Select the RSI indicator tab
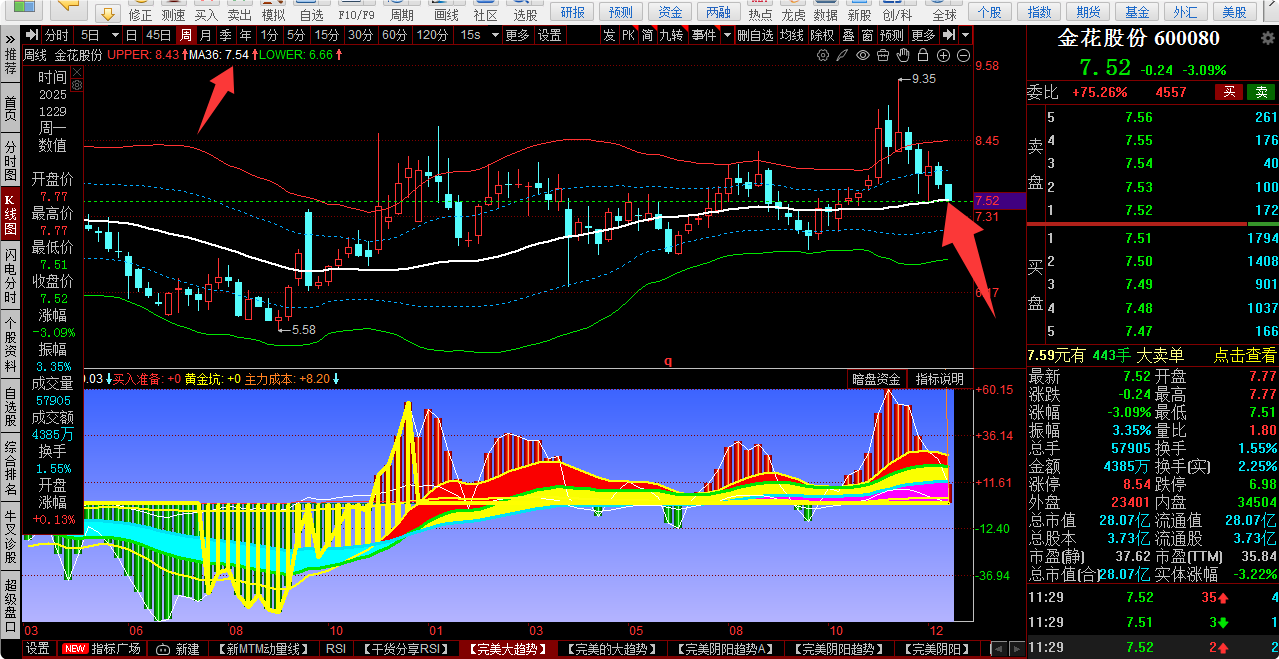Image resolution: width=1279 pixels, height=659 pixels. (336, 650)
